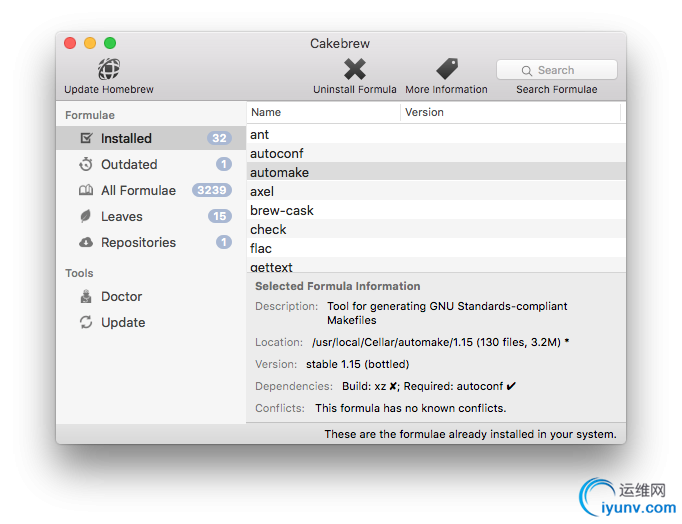Click the 32 badge next to Installed
Image resolution: width=682 pixels, height=524 pixels.
tap(219, 138)
